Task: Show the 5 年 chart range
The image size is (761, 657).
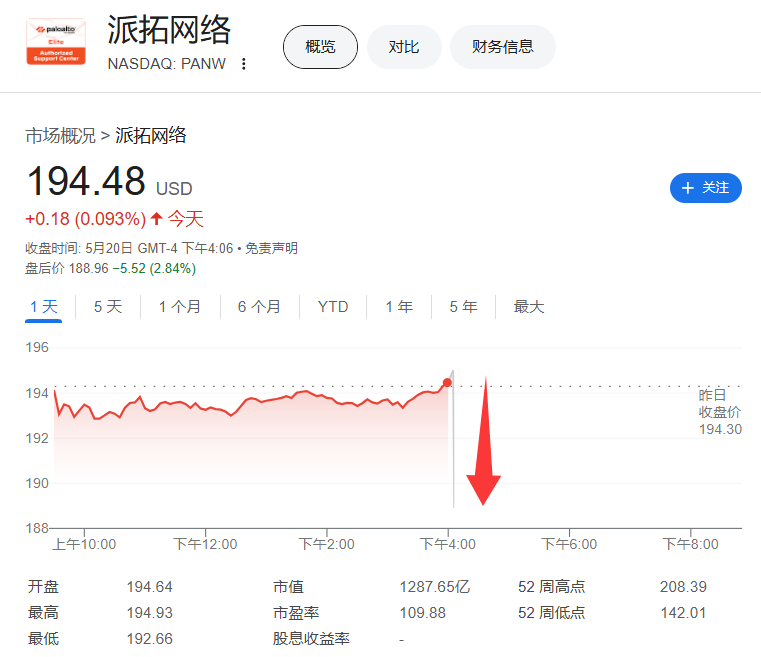Action: [x=463, y=307]
